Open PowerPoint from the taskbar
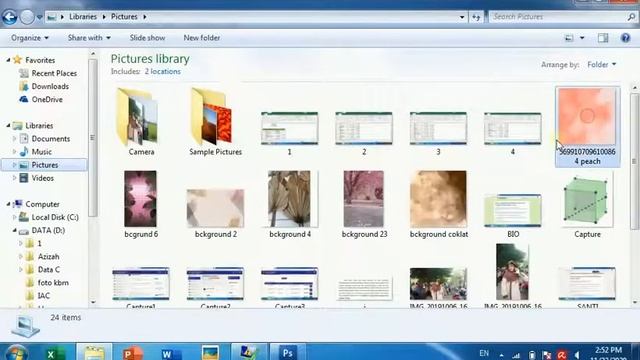This screenshot has height=360, width=640. 132,353
